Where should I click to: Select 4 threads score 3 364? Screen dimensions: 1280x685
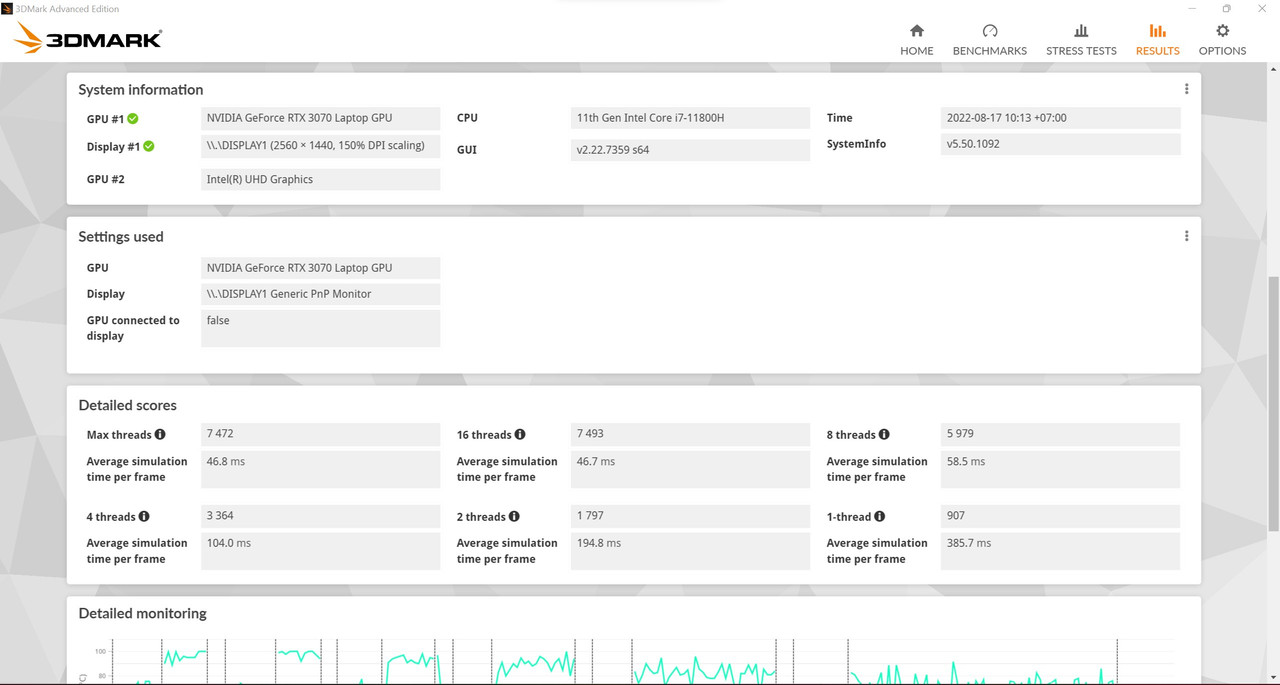(x=320, y=516)
